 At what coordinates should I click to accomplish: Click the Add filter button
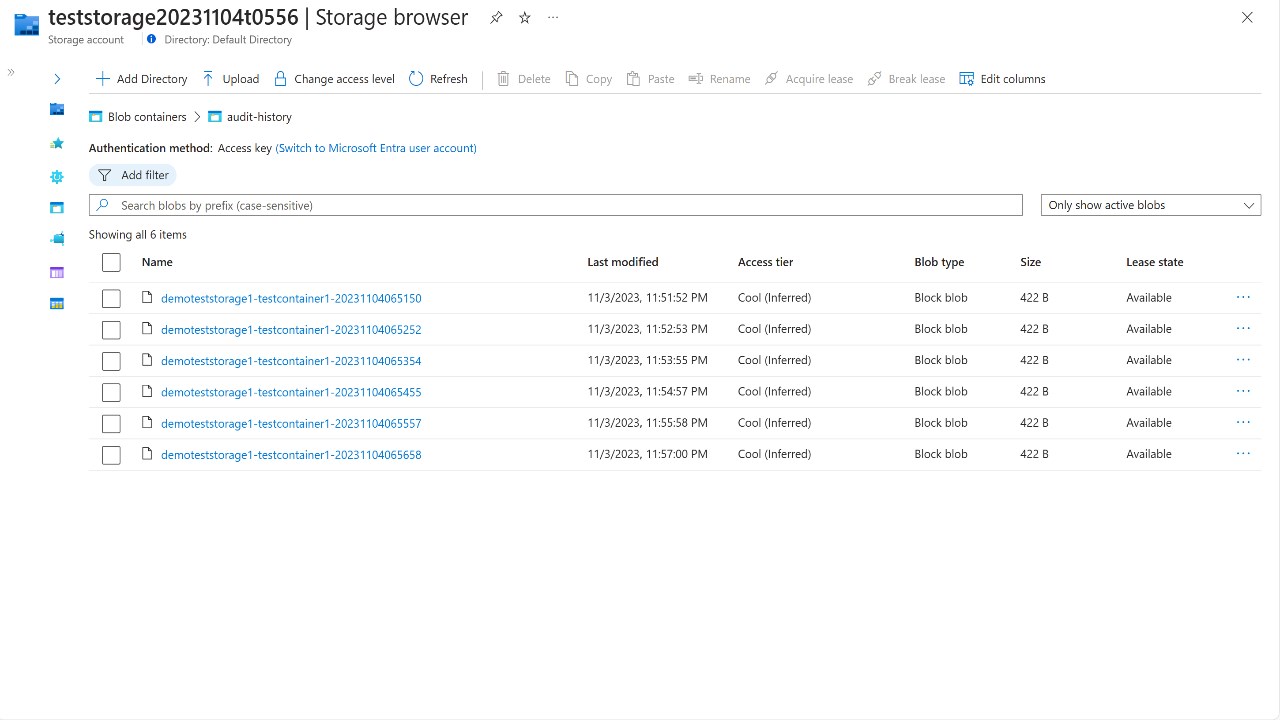click(133, 175)
